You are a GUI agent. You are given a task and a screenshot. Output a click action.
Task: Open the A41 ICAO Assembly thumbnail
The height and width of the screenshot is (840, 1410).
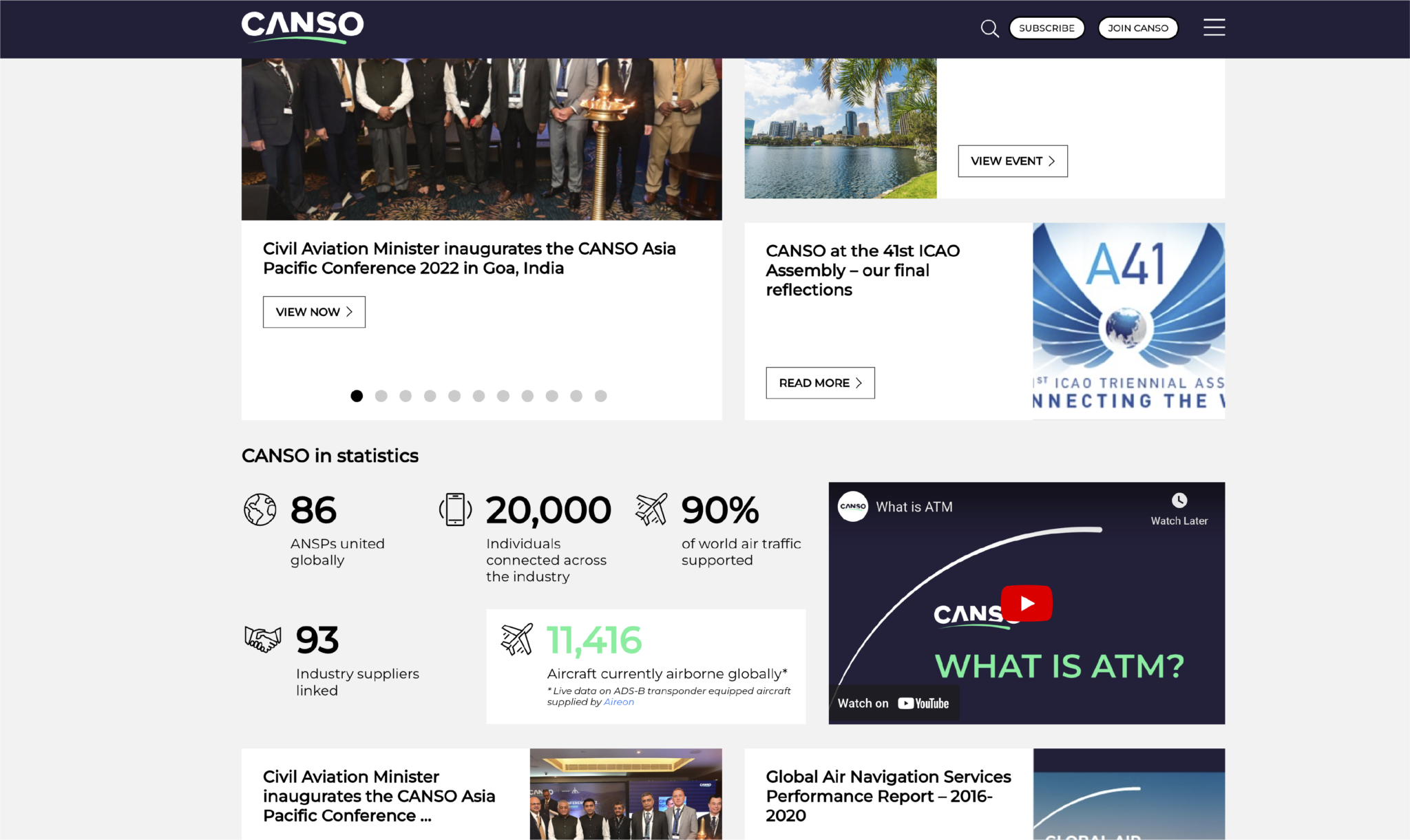point(1128,321)
